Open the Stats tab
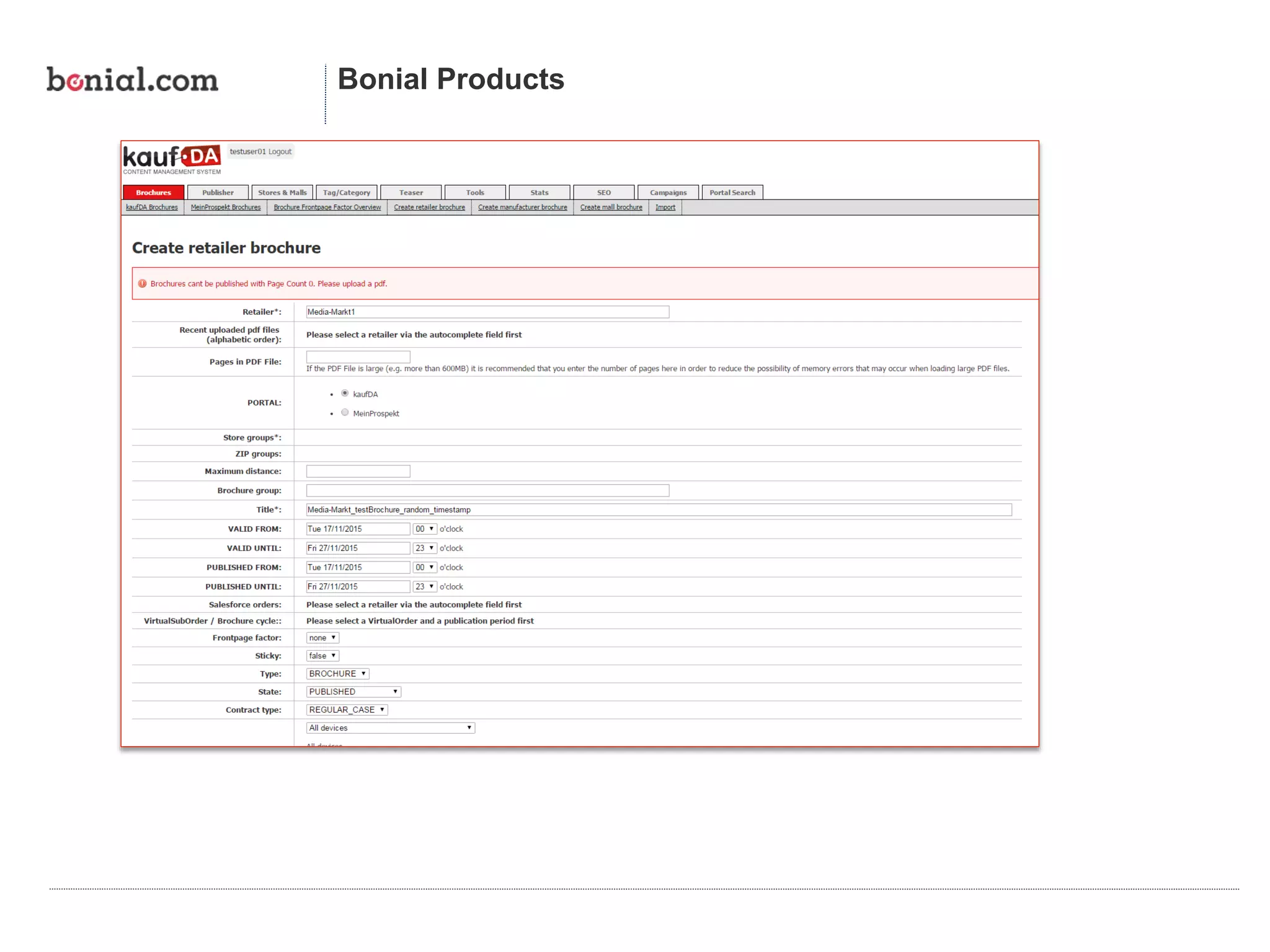 coord(540,192)
